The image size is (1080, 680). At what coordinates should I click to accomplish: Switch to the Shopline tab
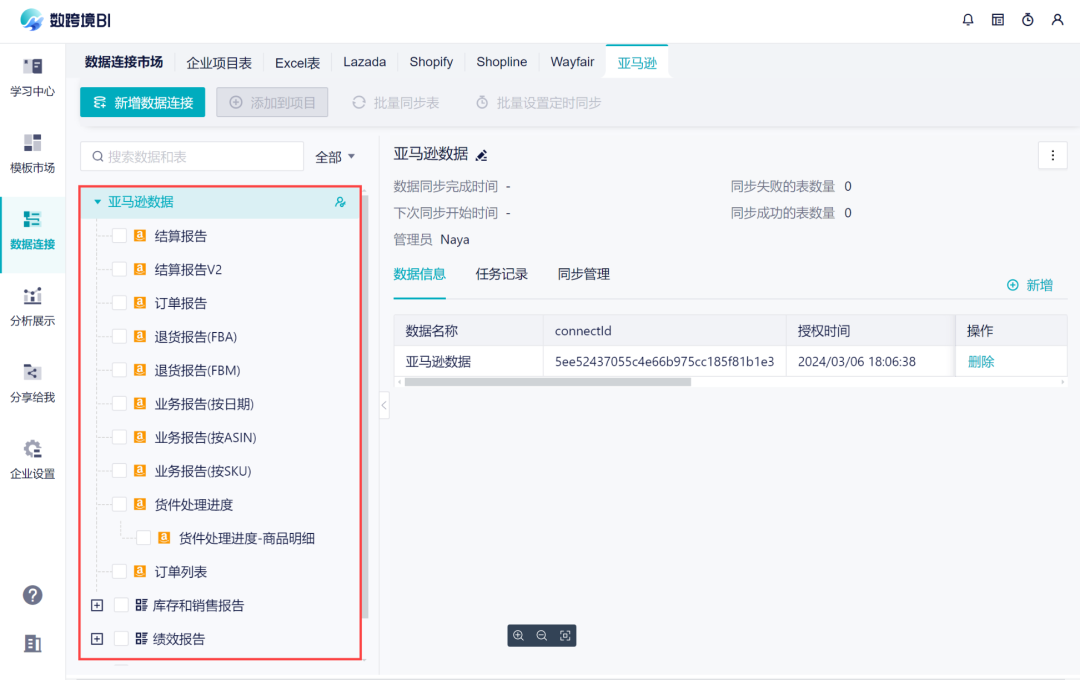point(501,62)
